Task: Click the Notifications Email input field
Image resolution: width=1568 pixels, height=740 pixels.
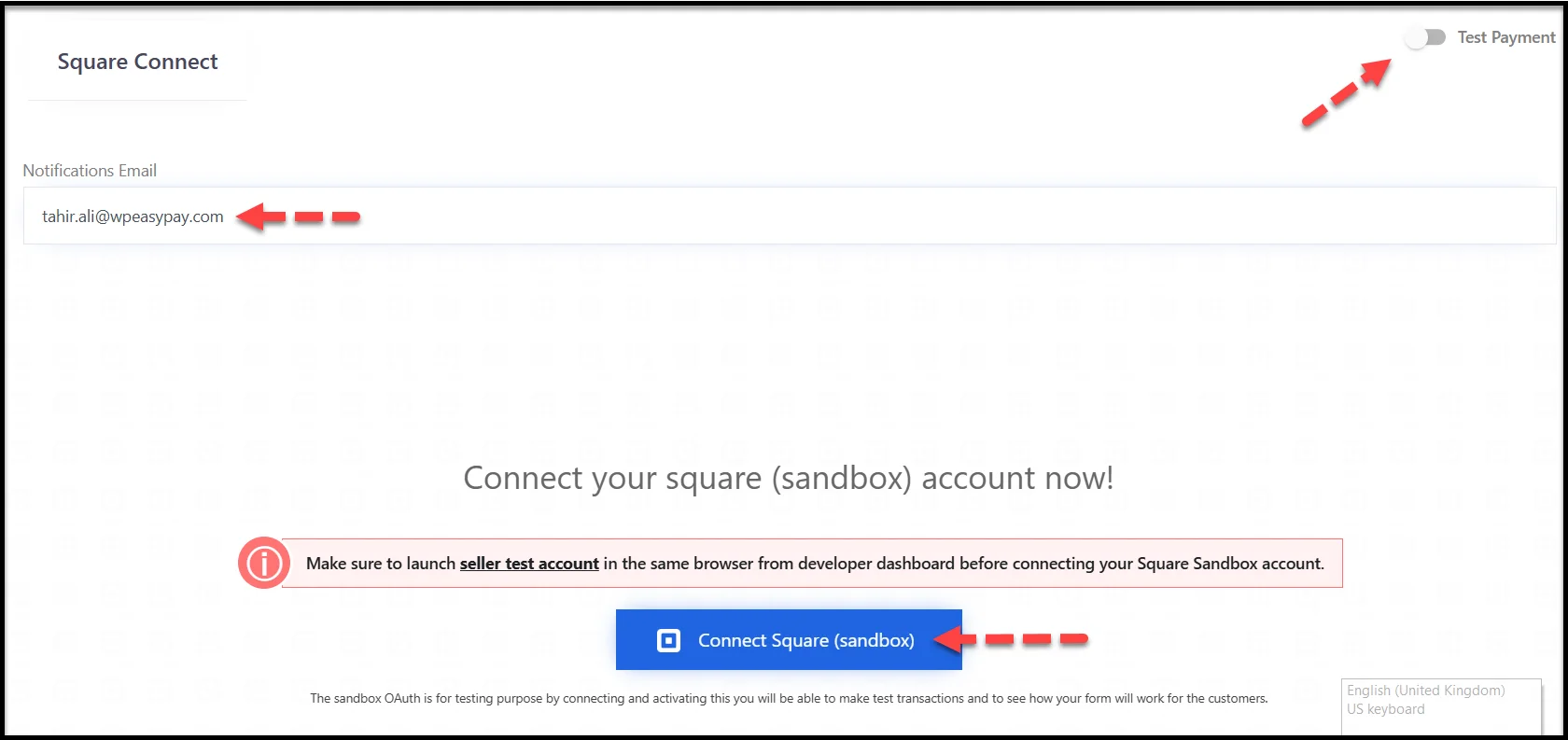Action: [x=790, y=216]
